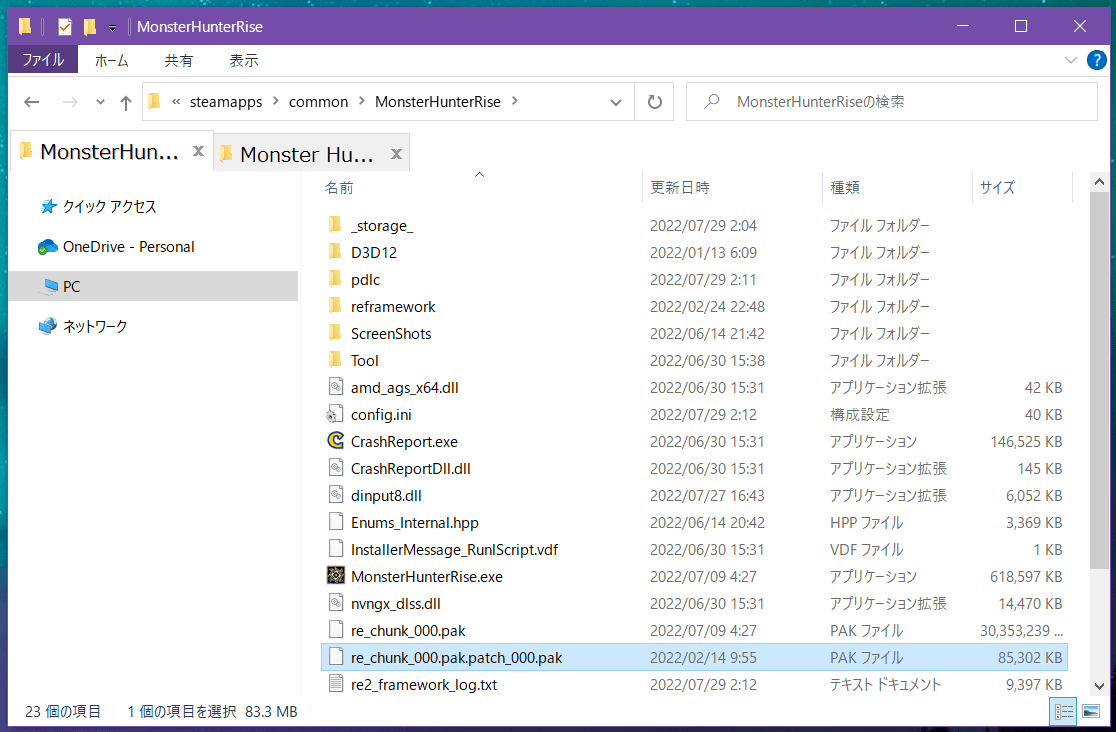Select the ScreenShots folder icon
This screenshot has height=732, width=1116.
pos(335,333)
